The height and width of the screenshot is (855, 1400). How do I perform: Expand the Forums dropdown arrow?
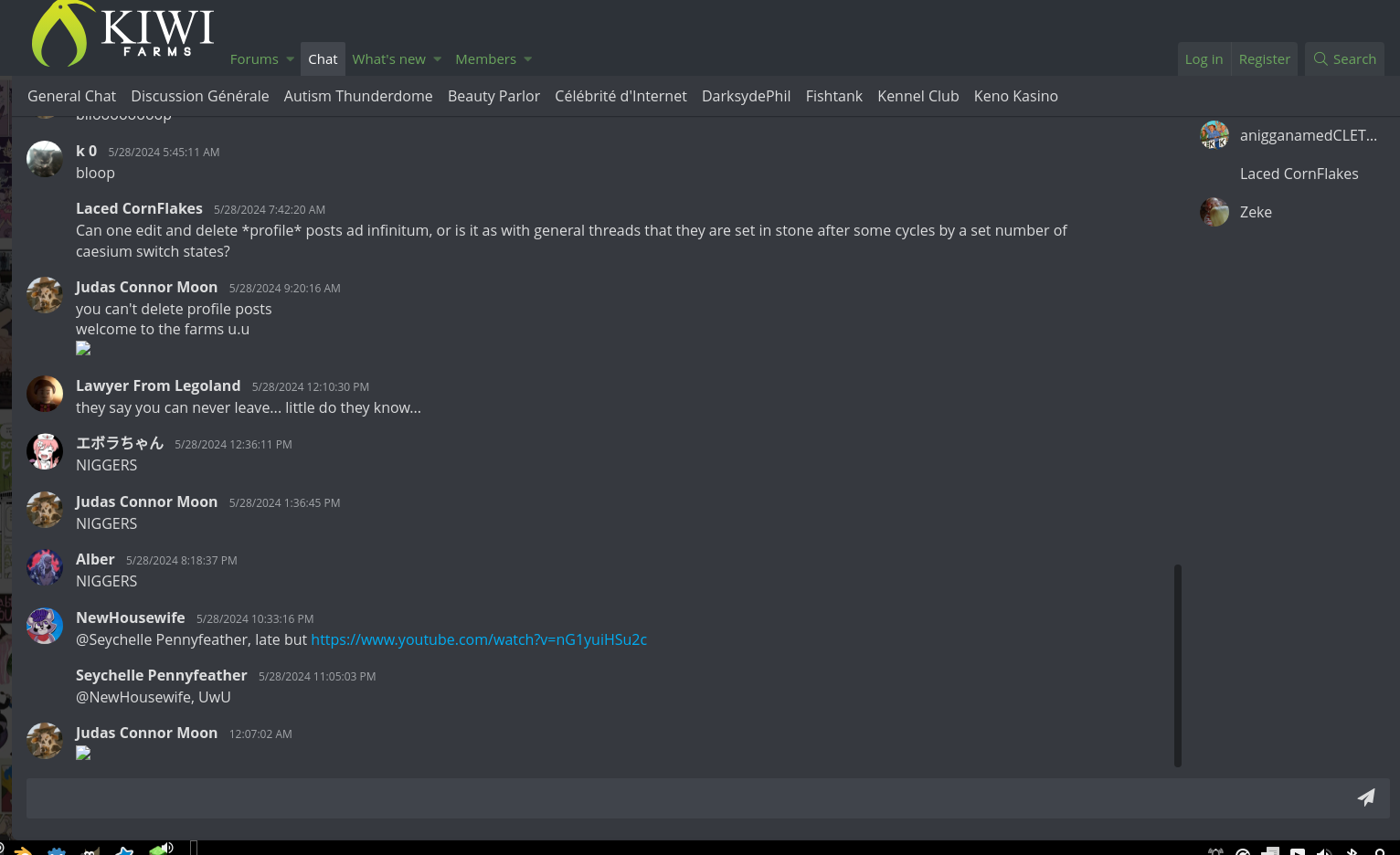click(291, 59)
